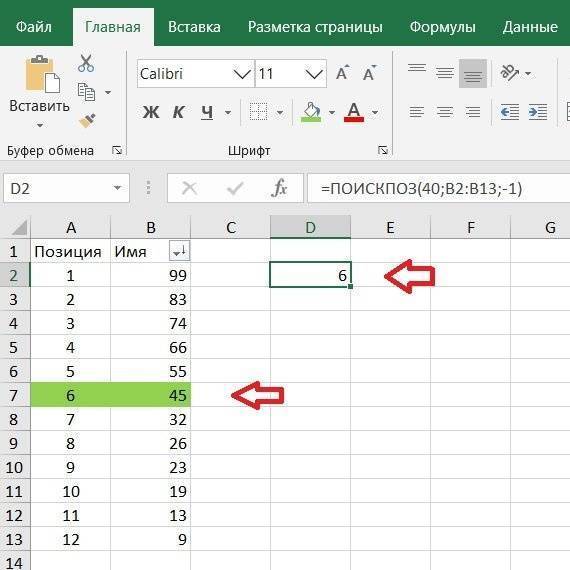Select cell containing Позиция
The width and height of the screenshot is (570, 570).
click(x=71, y=251)
